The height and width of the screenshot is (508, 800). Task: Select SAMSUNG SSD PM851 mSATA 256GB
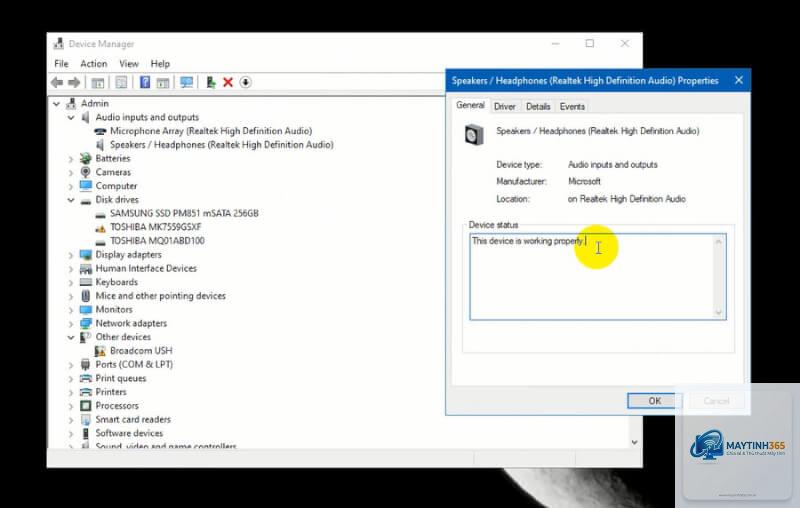(184, 213)
